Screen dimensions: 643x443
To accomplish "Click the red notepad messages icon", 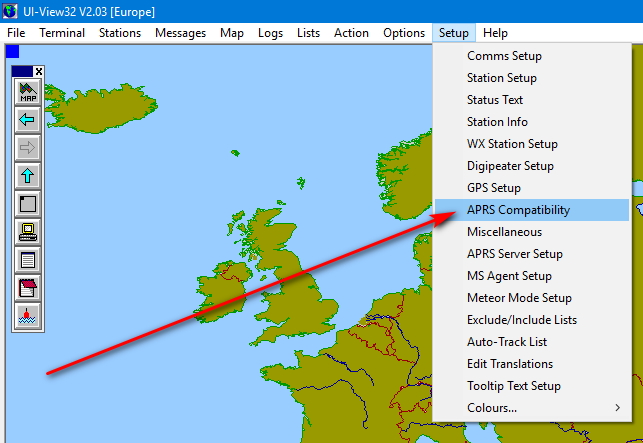I will 28,289.
